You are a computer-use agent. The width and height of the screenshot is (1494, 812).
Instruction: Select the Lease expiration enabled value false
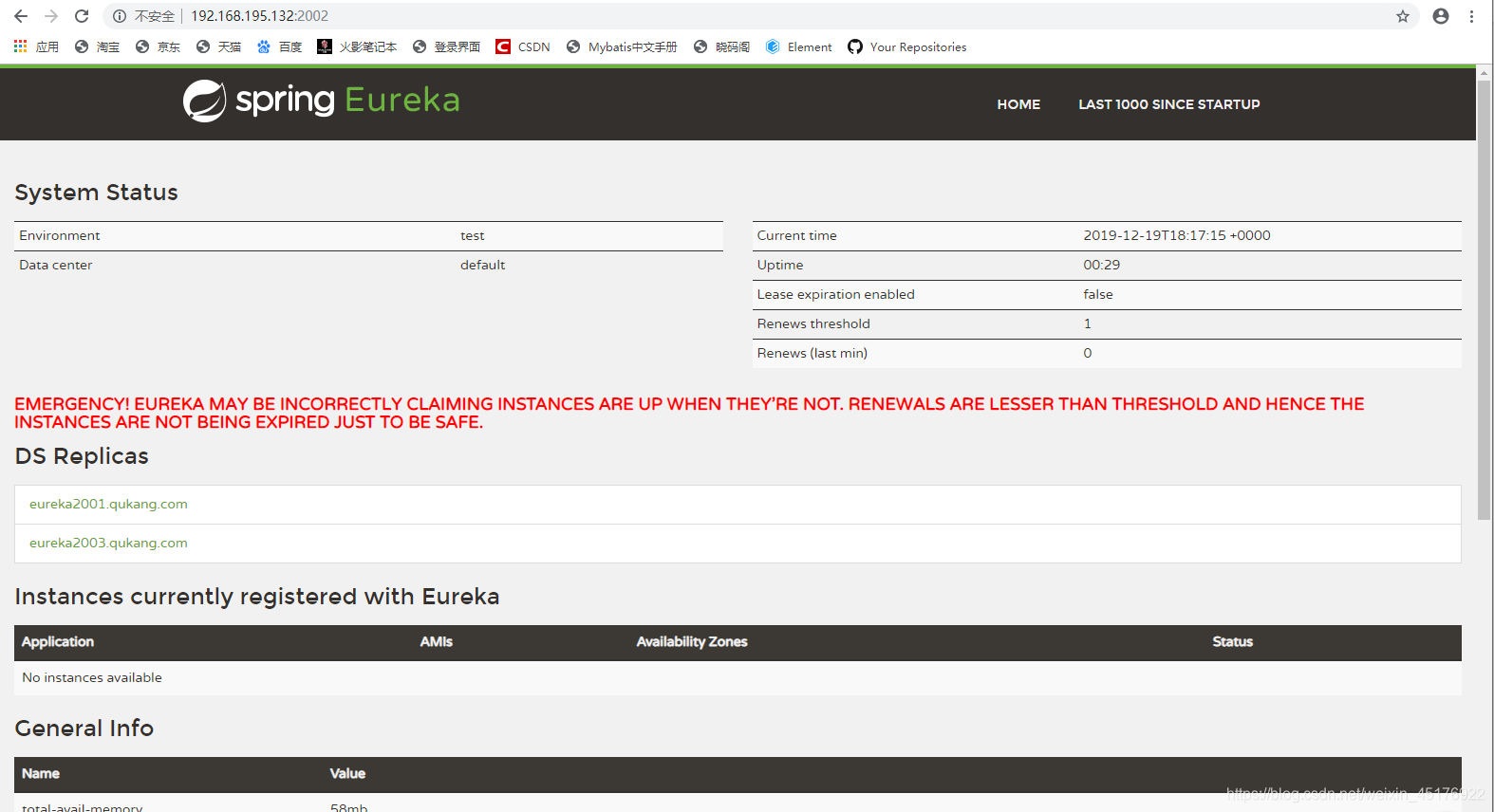(1098, 294)
